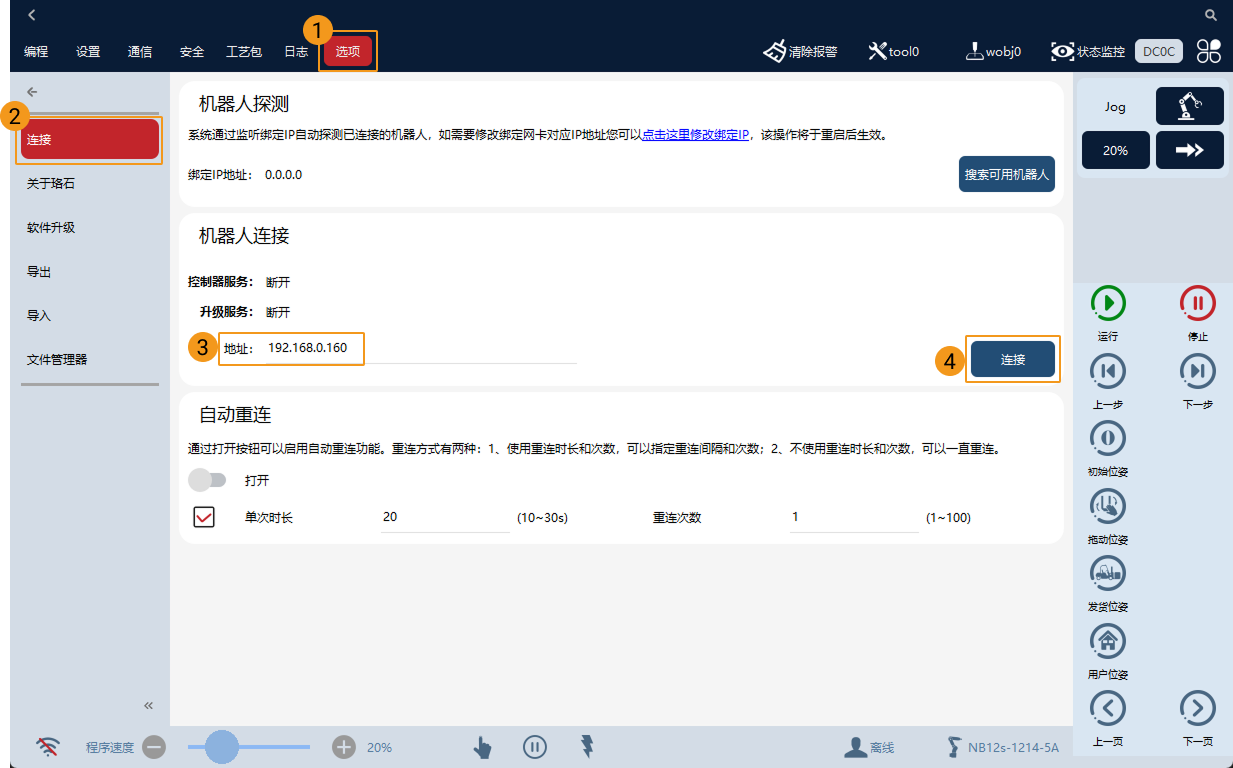Click the double-arrow jog button
This screenshot has width=1233, height=768.
[1189, 150]
